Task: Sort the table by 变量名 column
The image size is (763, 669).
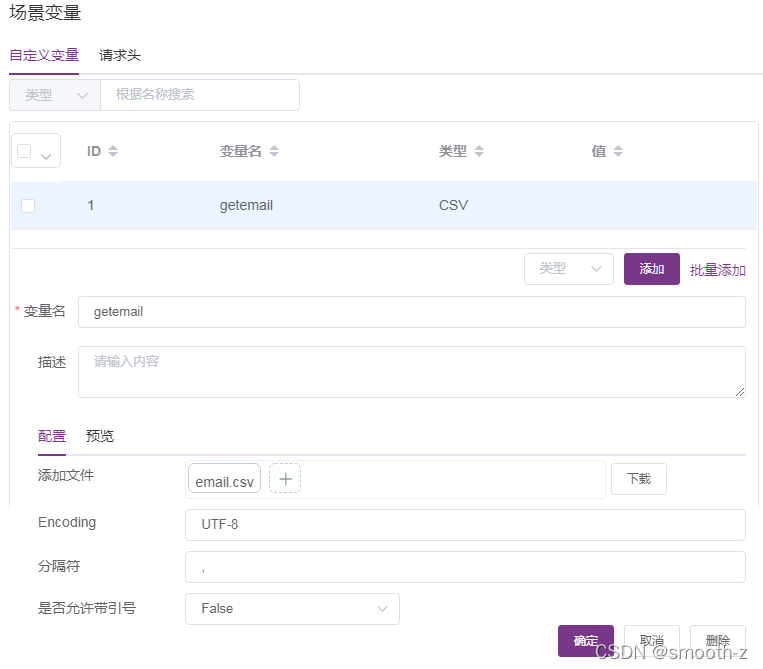Action: [x=274, y=151]
